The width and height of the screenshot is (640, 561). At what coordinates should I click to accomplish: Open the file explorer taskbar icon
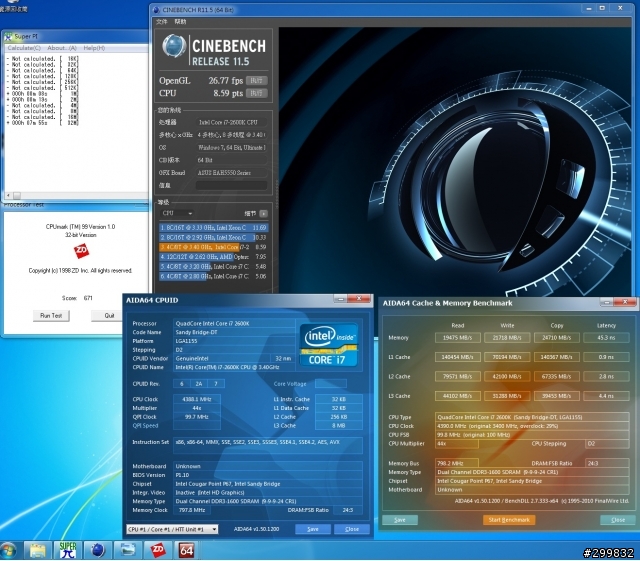[38, 550]
